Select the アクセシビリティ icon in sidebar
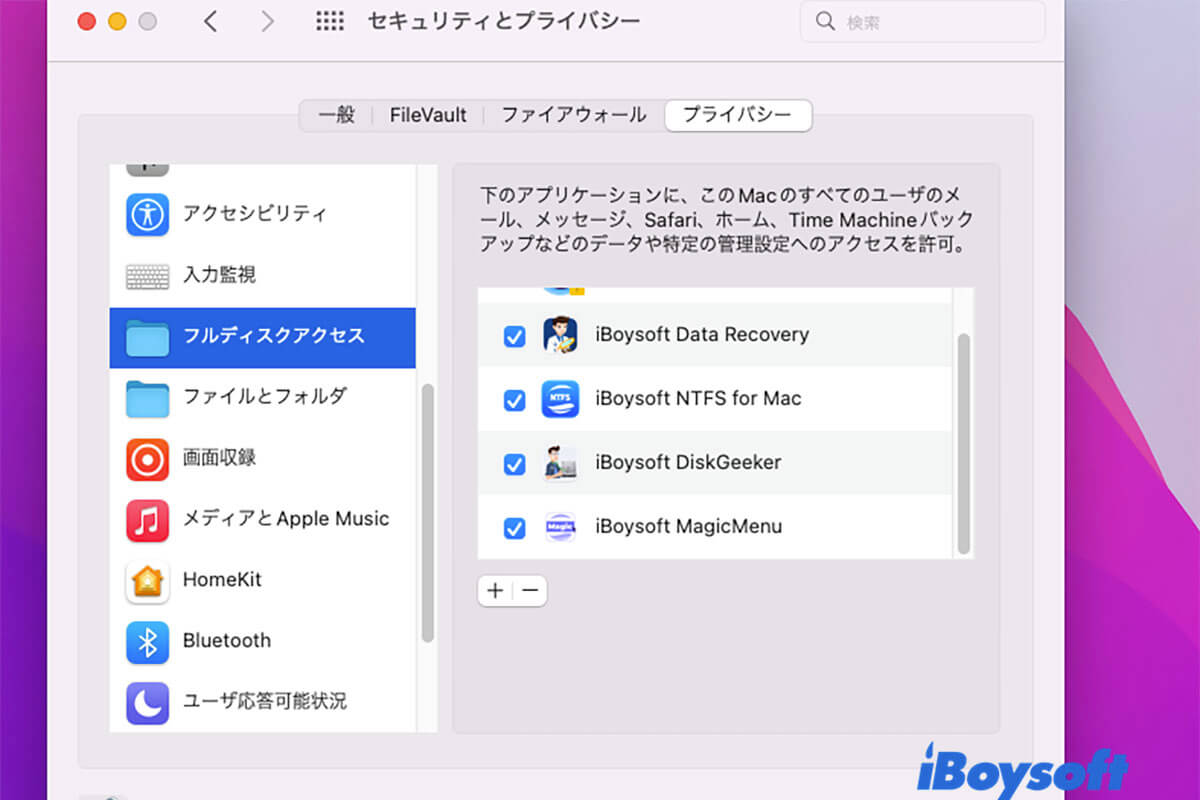The image size is (1200, 800). [147, 214]
